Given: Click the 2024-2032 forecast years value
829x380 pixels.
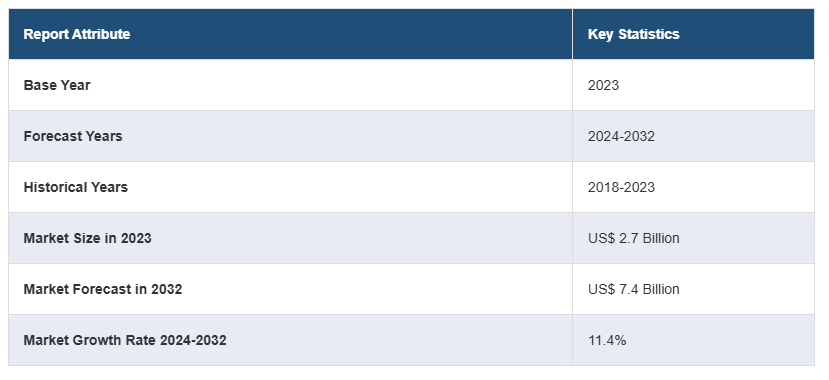Looking at the screenshot, I should pos(621,136).
